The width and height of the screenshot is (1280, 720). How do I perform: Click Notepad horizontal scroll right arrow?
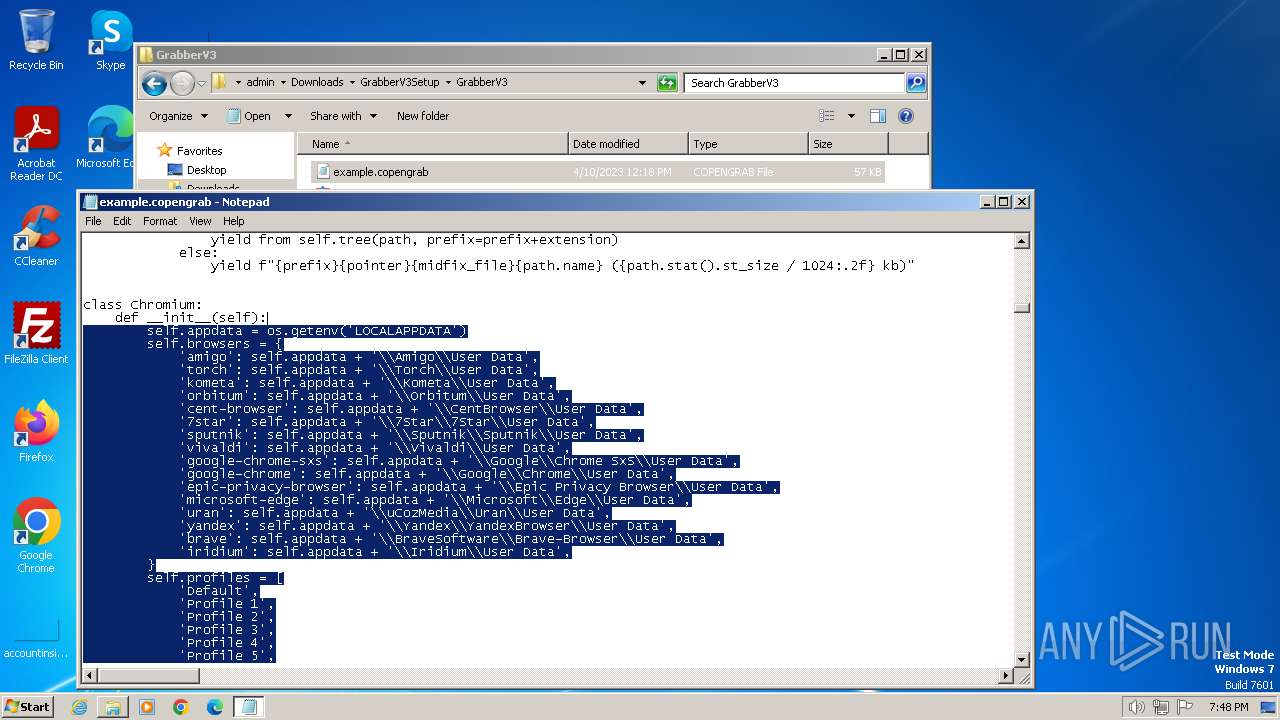click(x=1006, y=676)
